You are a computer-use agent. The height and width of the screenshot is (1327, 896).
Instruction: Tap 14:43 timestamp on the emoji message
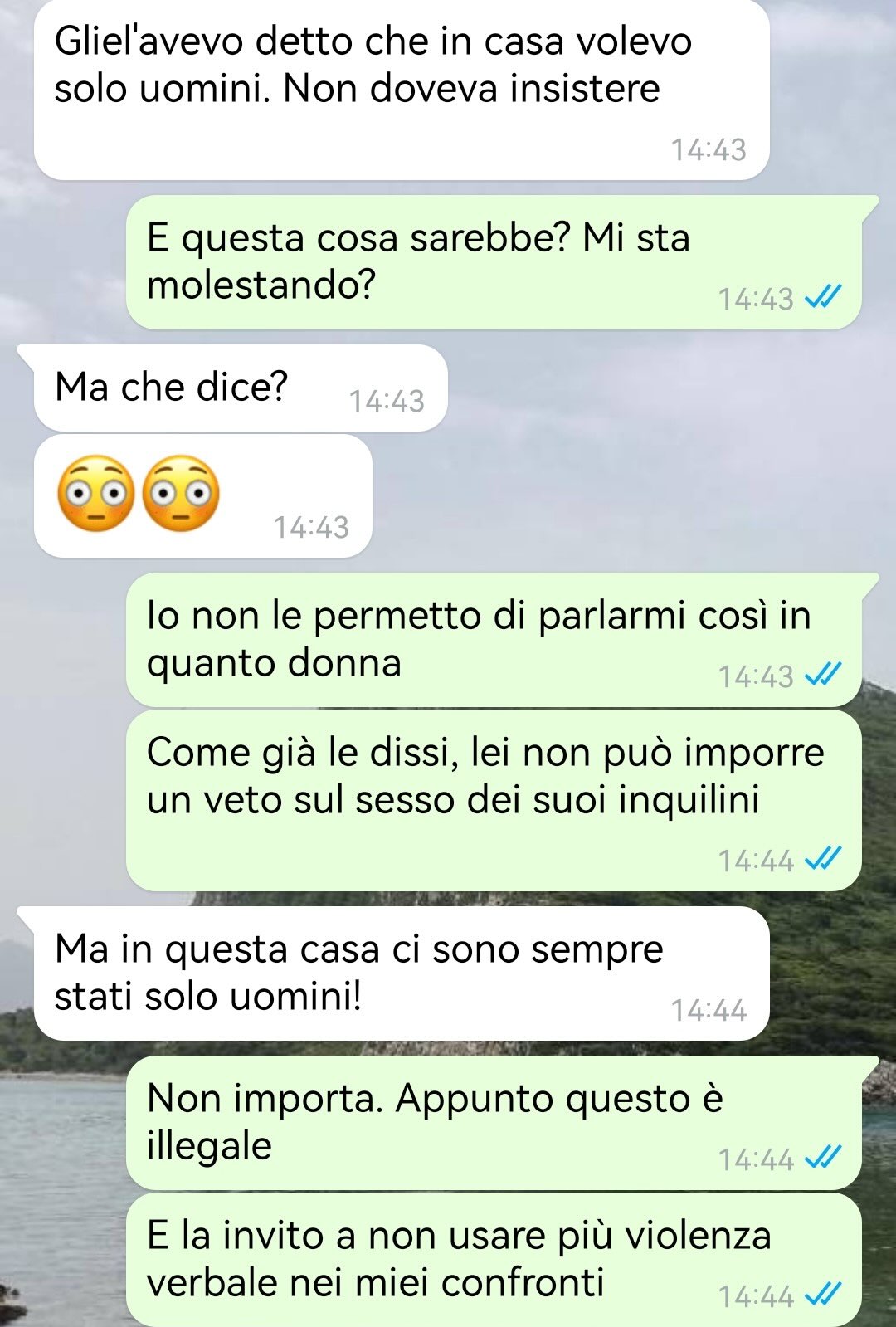pyautogui.click(x=311, y=527)
